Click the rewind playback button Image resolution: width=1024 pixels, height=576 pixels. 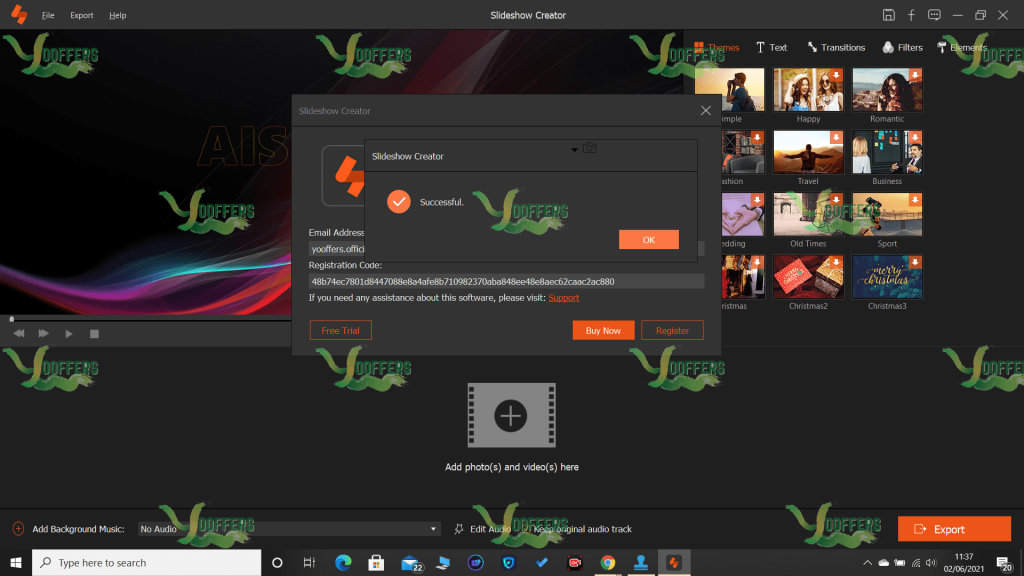[19, 334]
